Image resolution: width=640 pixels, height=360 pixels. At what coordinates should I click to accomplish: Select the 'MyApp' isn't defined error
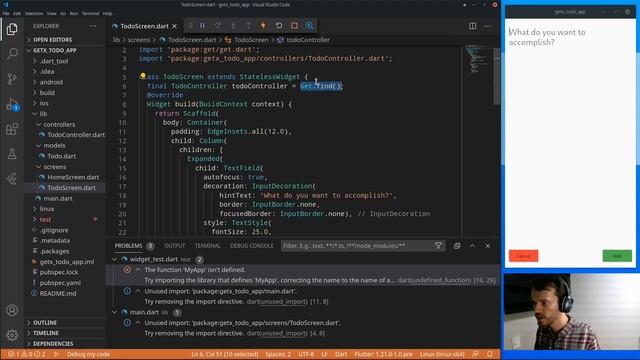point(195,270)
